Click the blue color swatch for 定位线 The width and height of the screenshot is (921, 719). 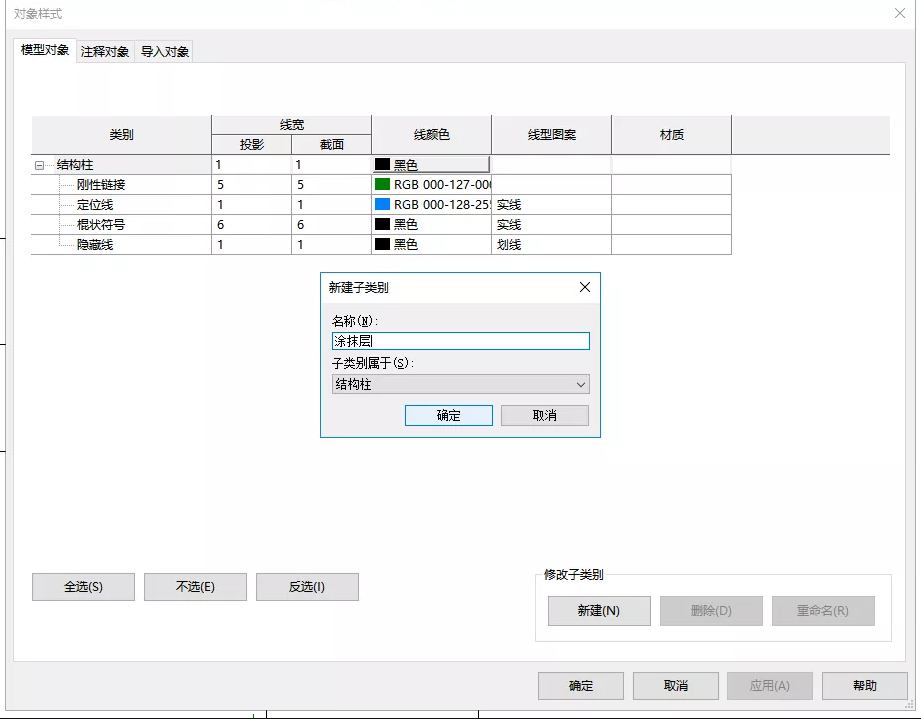382,205
